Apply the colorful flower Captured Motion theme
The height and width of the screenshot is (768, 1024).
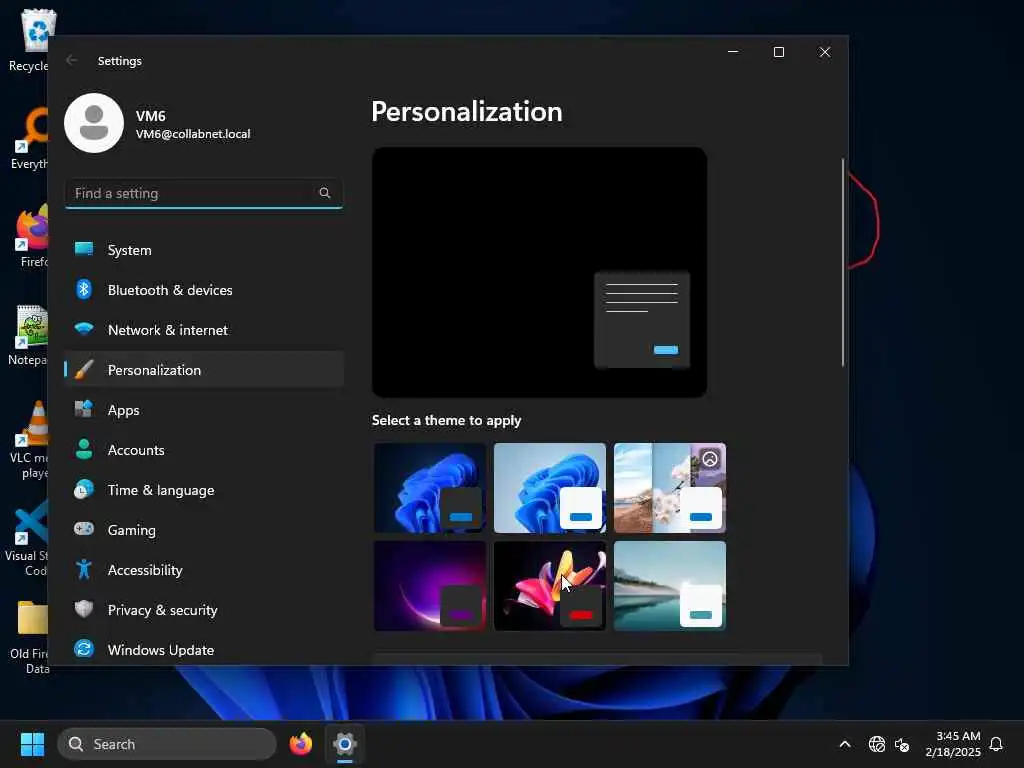[x=550, y=586]
